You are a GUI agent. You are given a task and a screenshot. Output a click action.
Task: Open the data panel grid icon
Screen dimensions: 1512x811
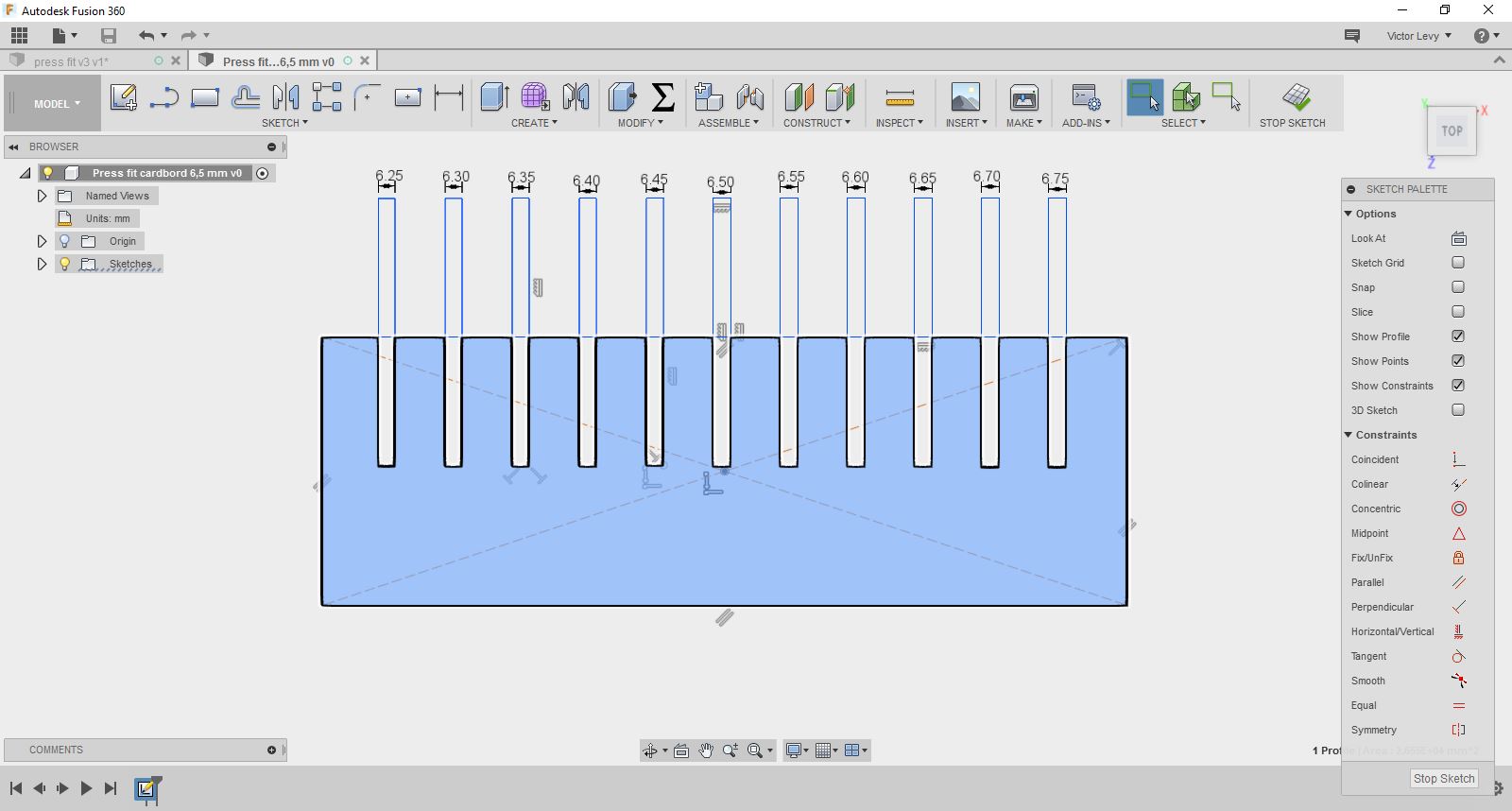click(x=20, y=36)
